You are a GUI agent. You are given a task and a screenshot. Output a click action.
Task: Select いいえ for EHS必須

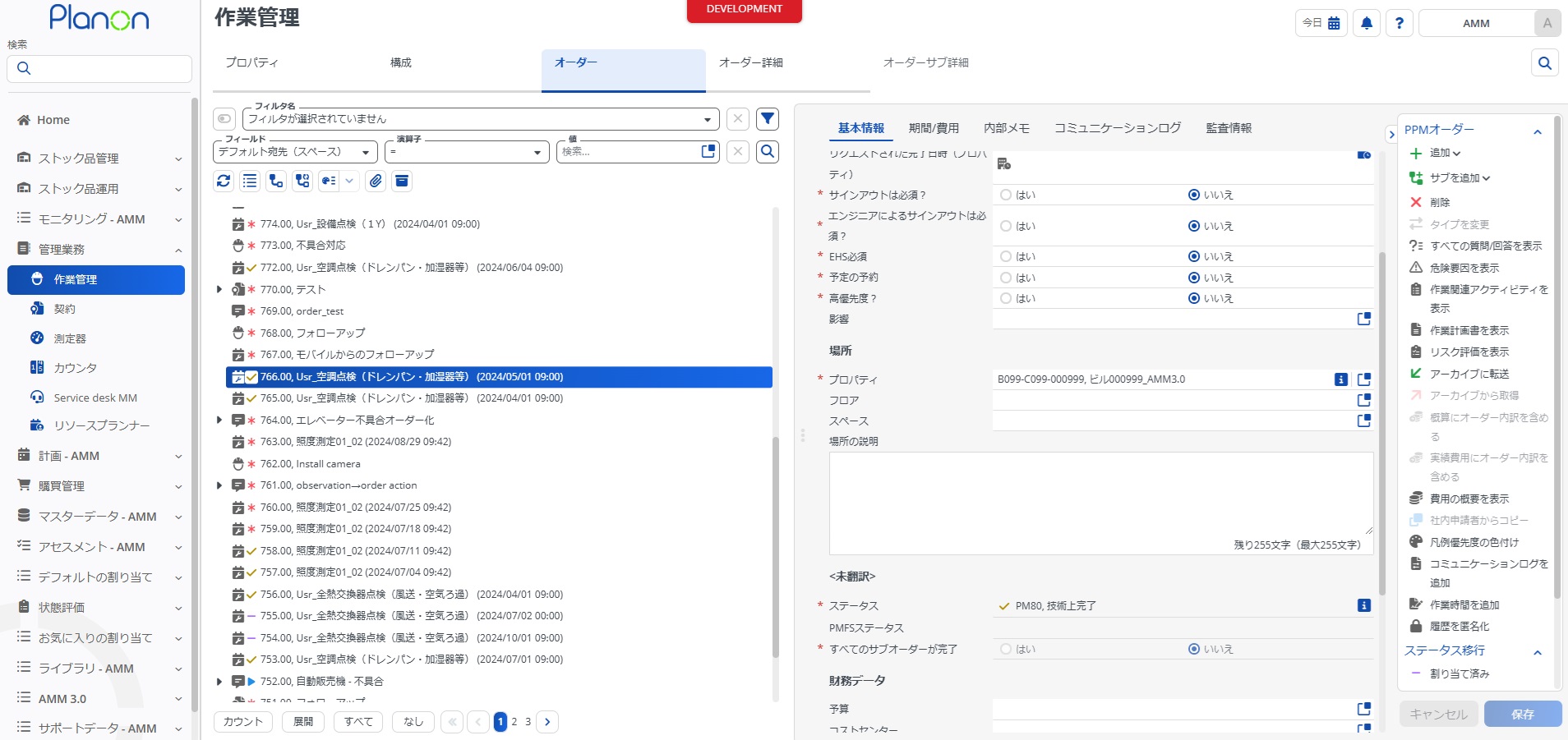pos(1194,255)
